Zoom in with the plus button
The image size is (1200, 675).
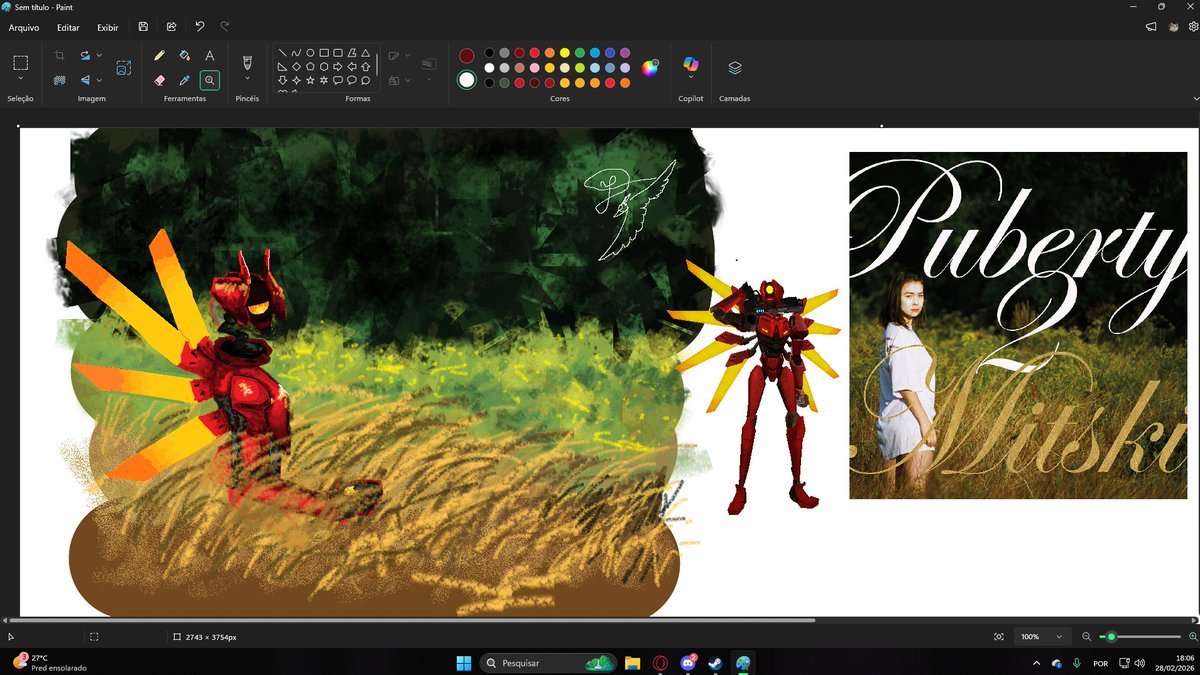click(1192, 636)
